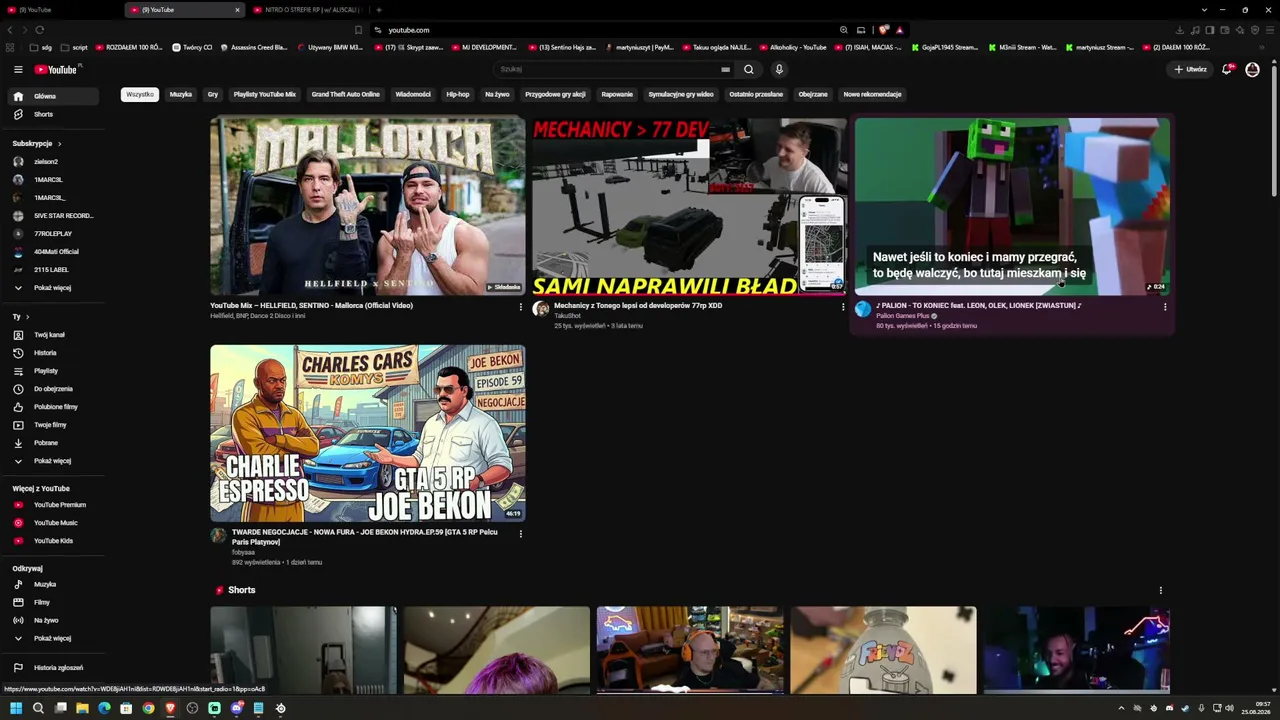Start voice search with the microphone
Viewport: 1280px width, 720px height.
pyautogui.click(x=779, y=69)
